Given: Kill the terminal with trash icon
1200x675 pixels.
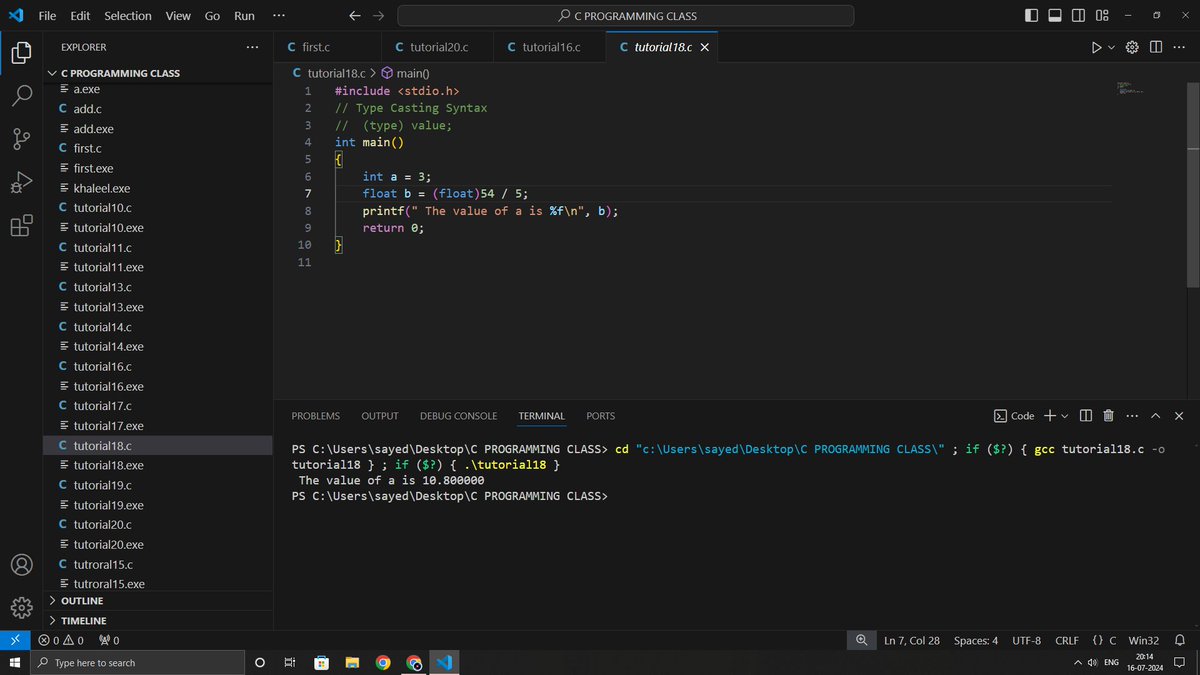Looking at the screenshot, I should [1108, 416].
